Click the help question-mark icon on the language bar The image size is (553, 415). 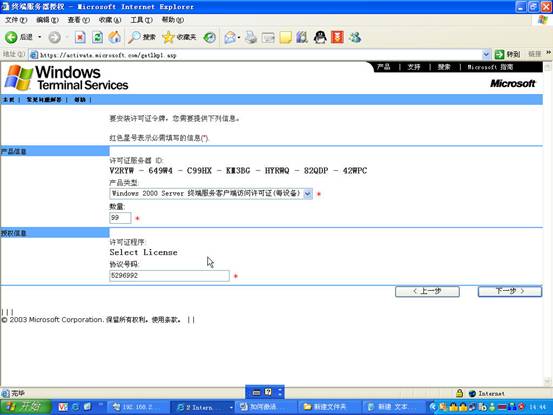click(x=268, y=392)
